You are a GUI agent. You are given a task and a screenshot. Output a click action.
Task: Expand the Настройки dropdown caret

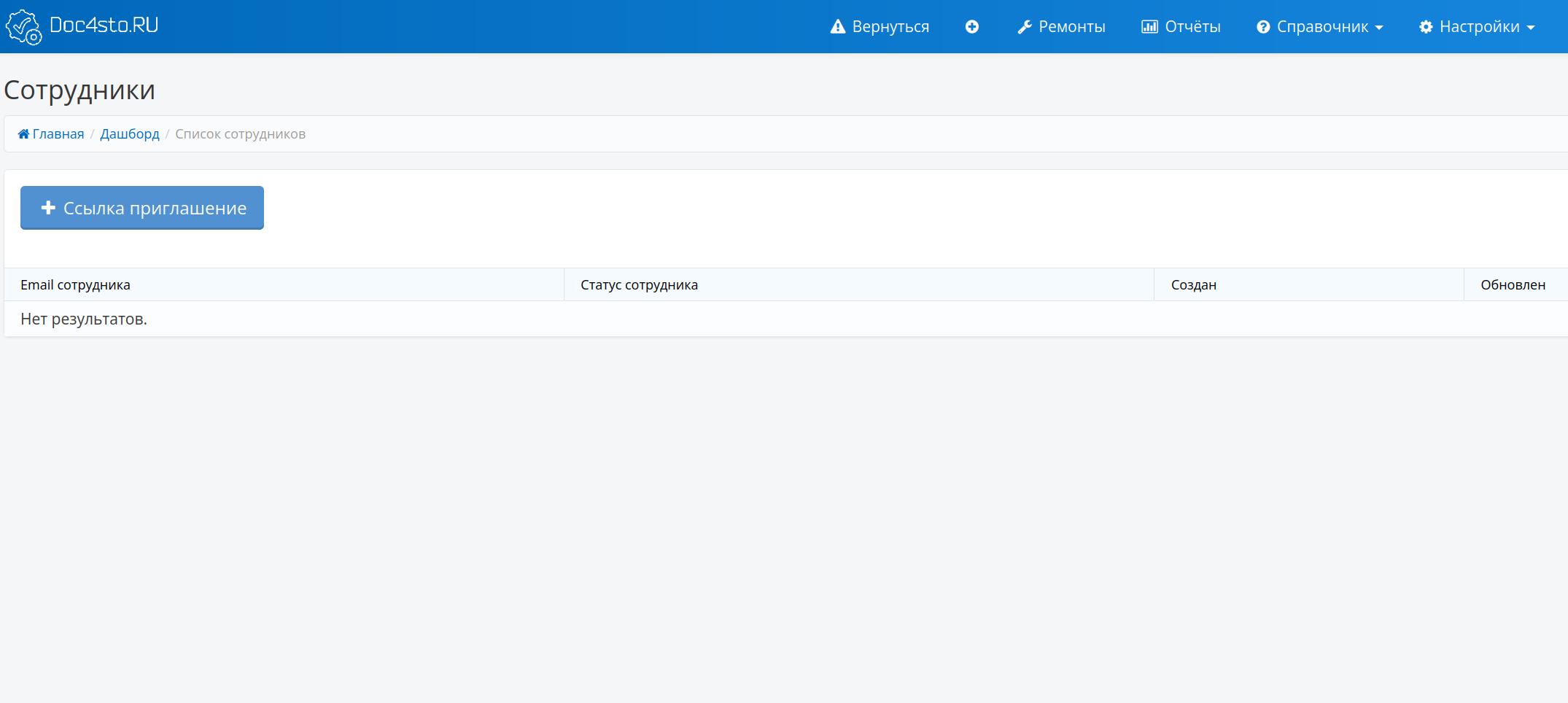1531,28
